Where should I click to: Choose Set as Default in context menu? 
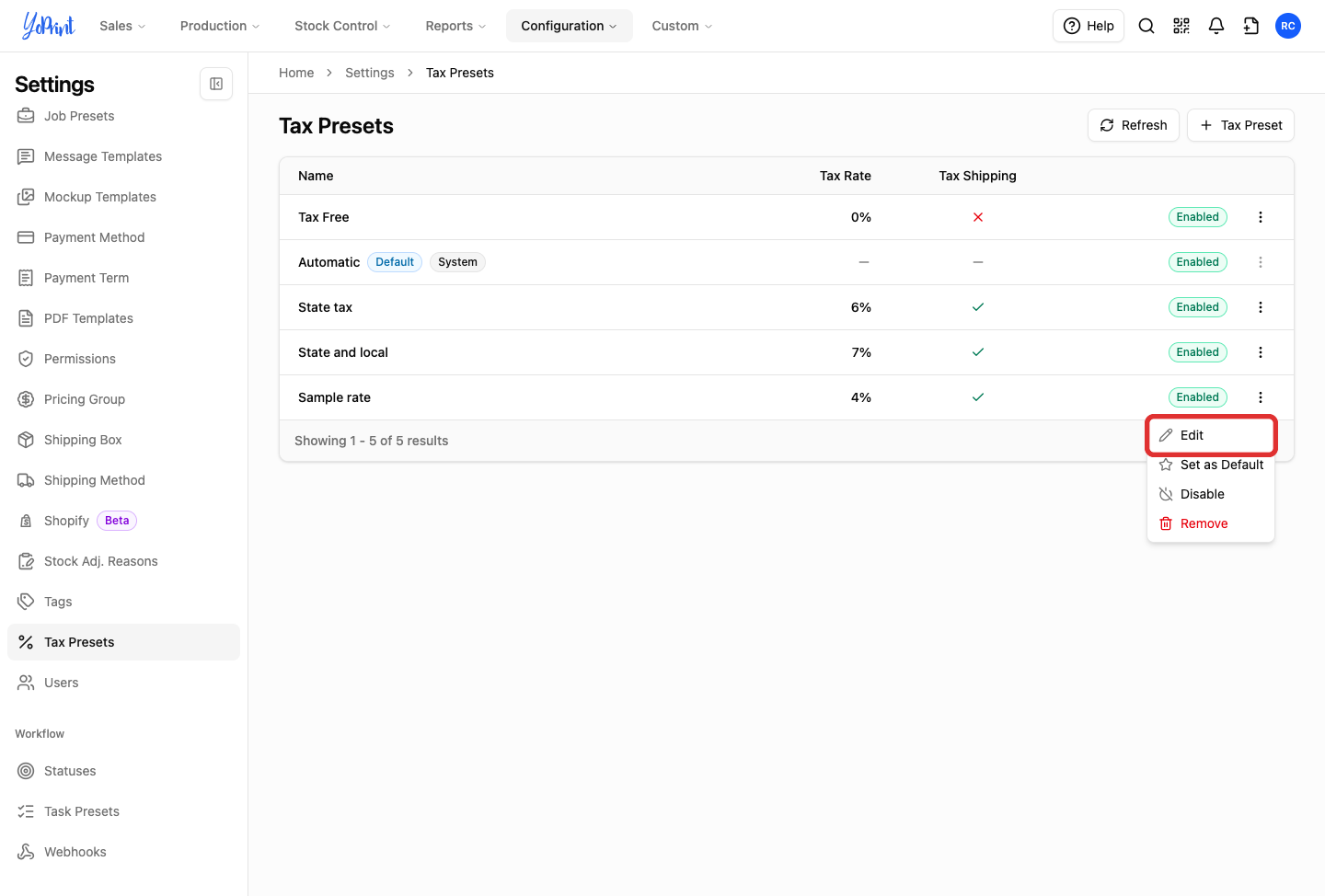tap(1211, 465)
